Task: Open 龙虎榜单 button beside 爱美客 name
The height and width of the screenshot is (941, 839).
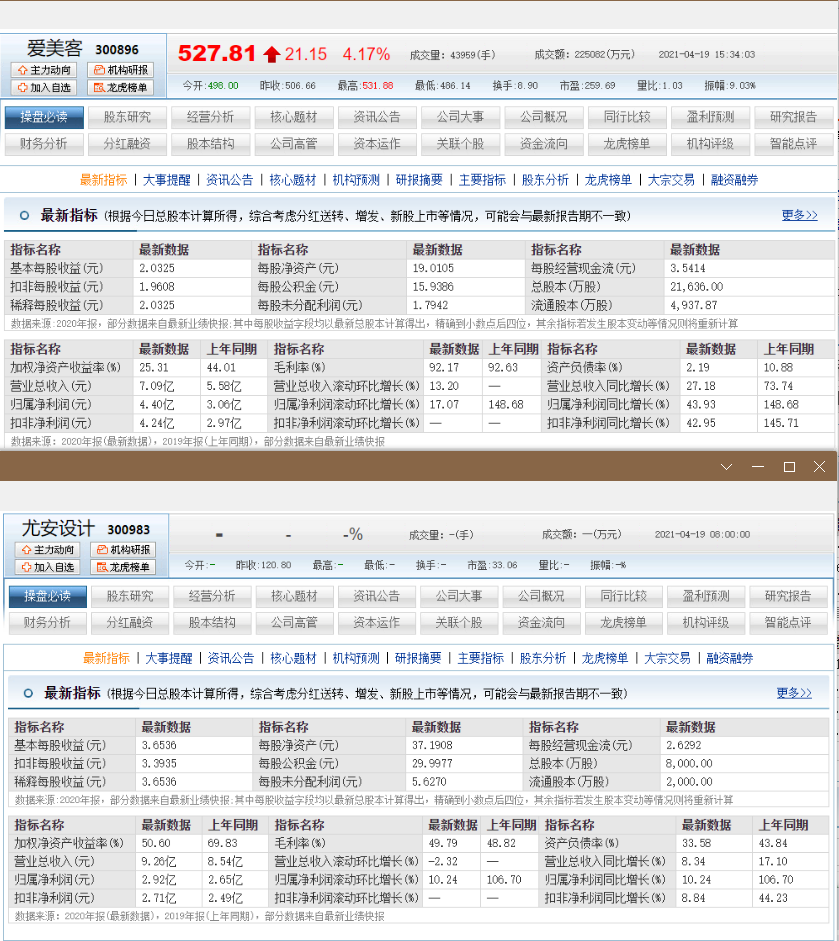Action: (121, 88)
